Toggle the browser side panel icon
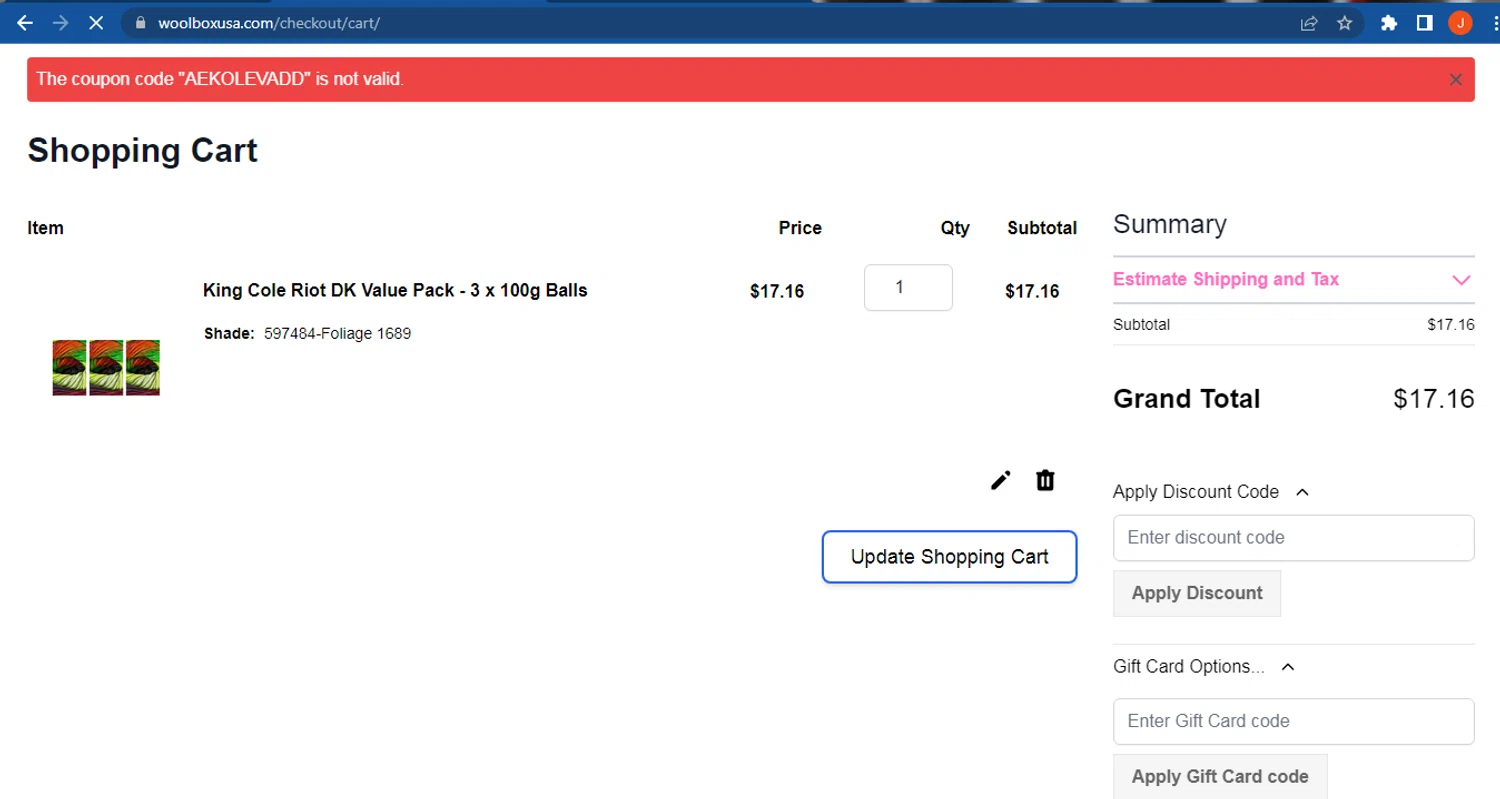The height and width of the screenshot is (799, 1500). tap(1424, 22)
